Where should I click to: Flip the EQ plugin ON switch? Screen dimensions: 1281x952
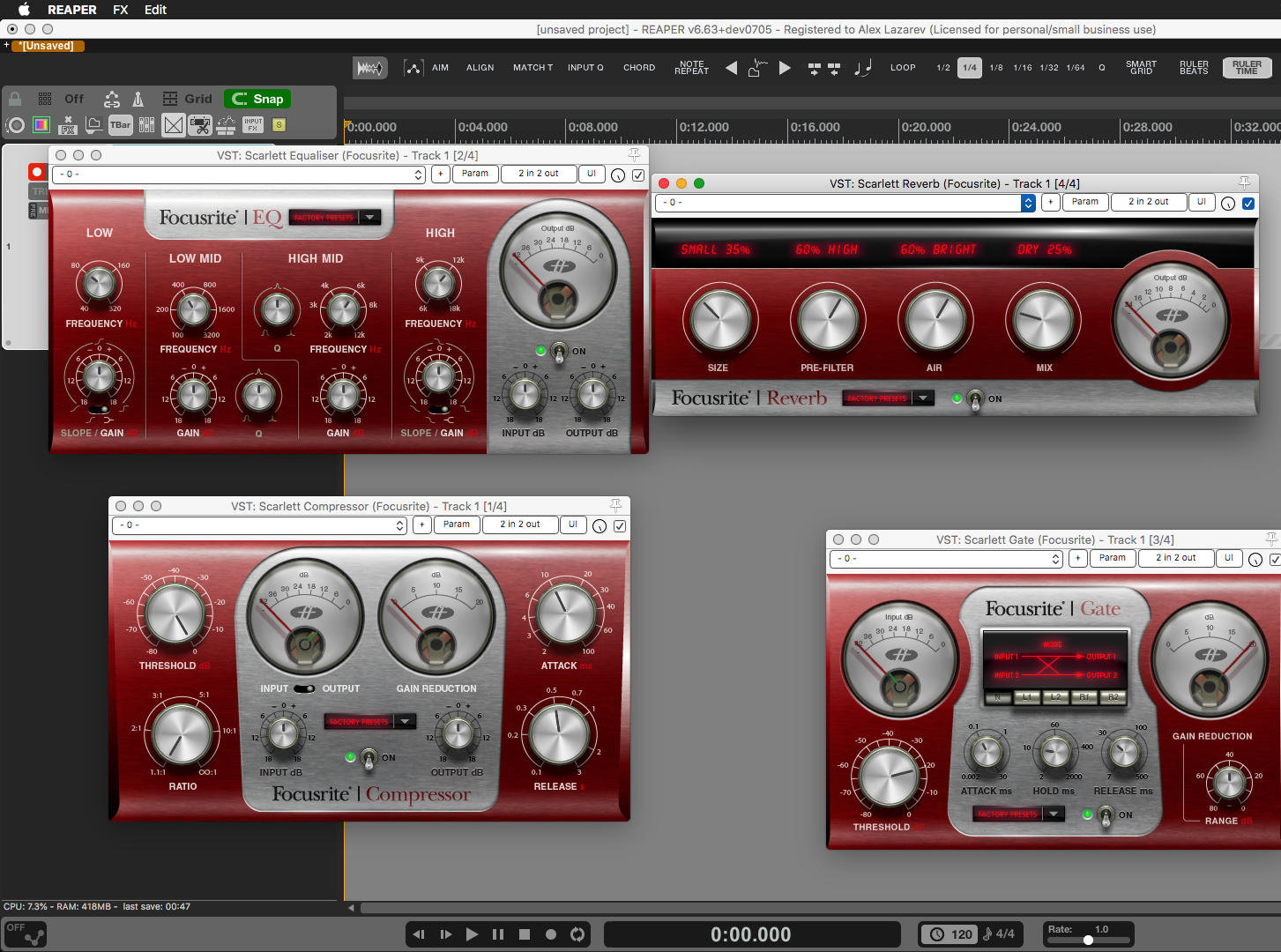tap(559, 352)
